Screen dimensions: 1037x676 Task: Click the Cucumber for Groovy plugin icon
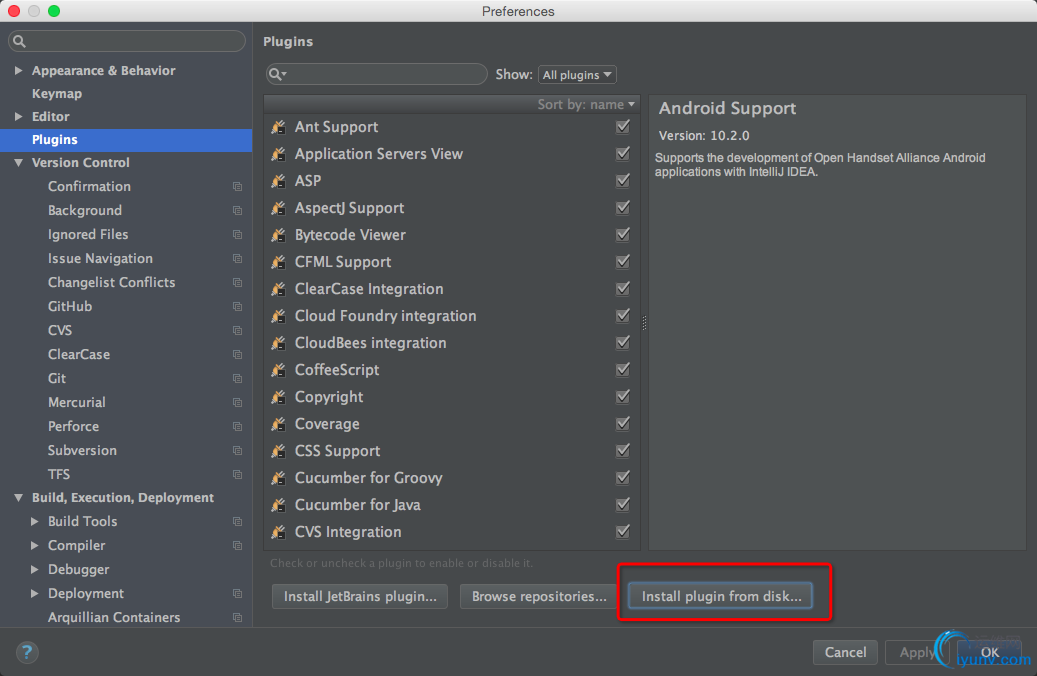coord(278,478)
